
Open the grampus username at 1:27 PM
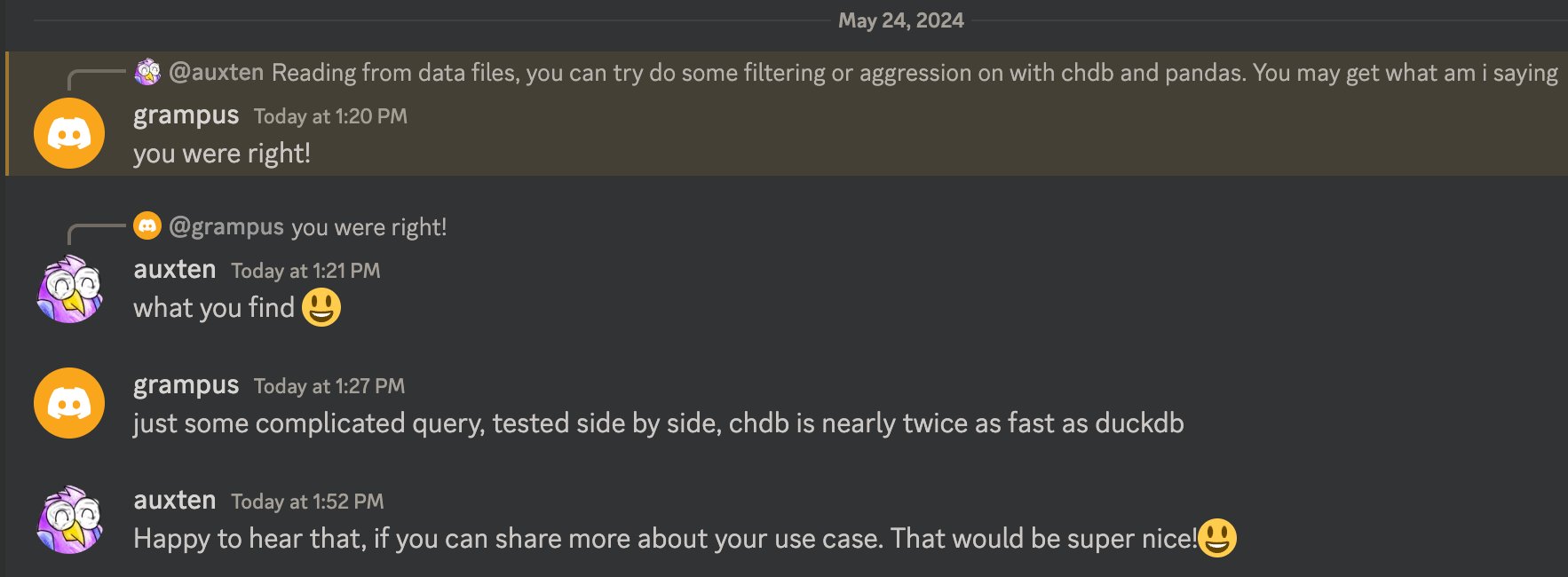coord(186,385)
